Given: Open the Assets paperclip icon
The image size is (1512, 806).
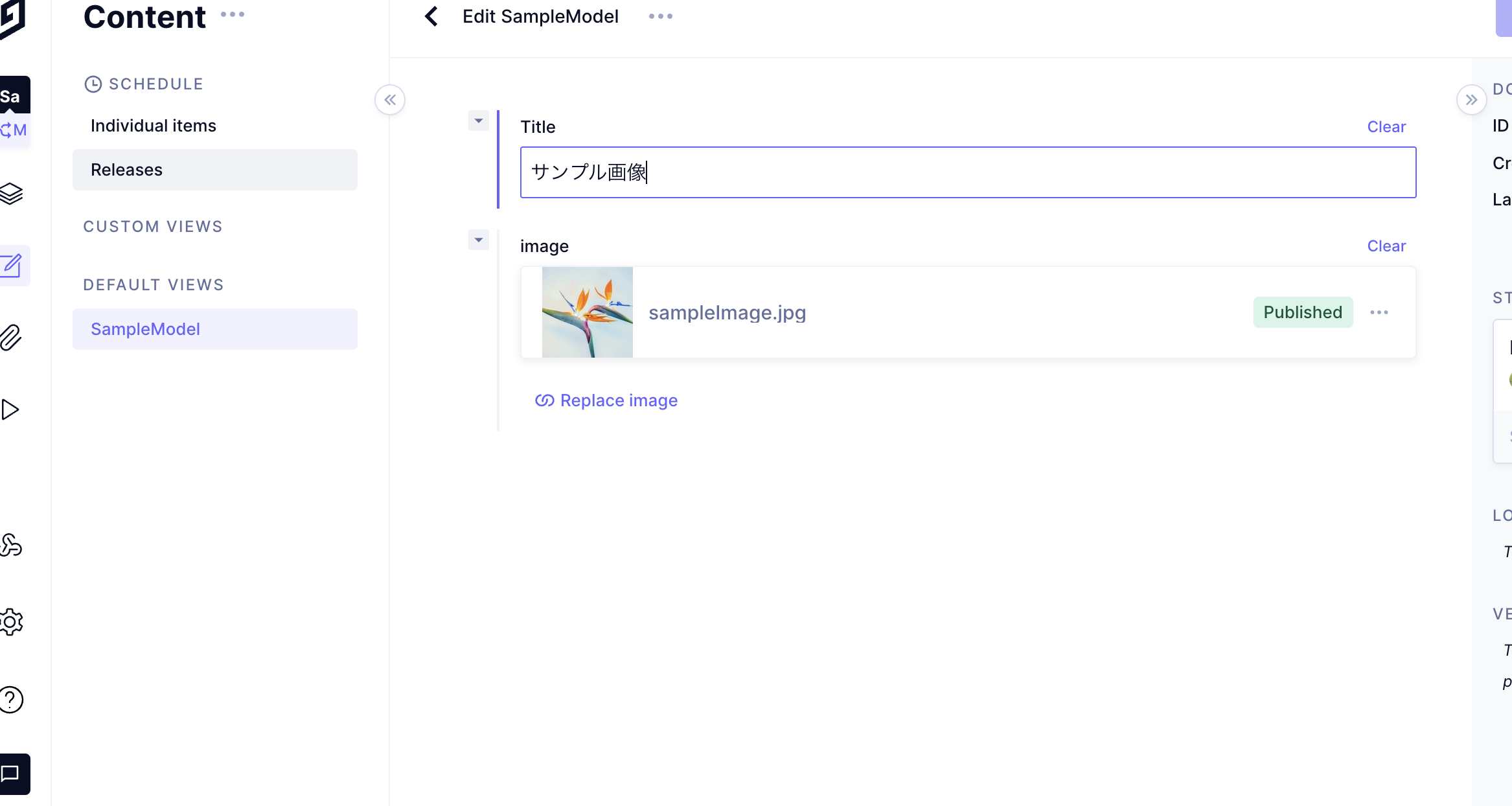Looking at the screenshot, I should pyautogui.click(x=11, y=338).
